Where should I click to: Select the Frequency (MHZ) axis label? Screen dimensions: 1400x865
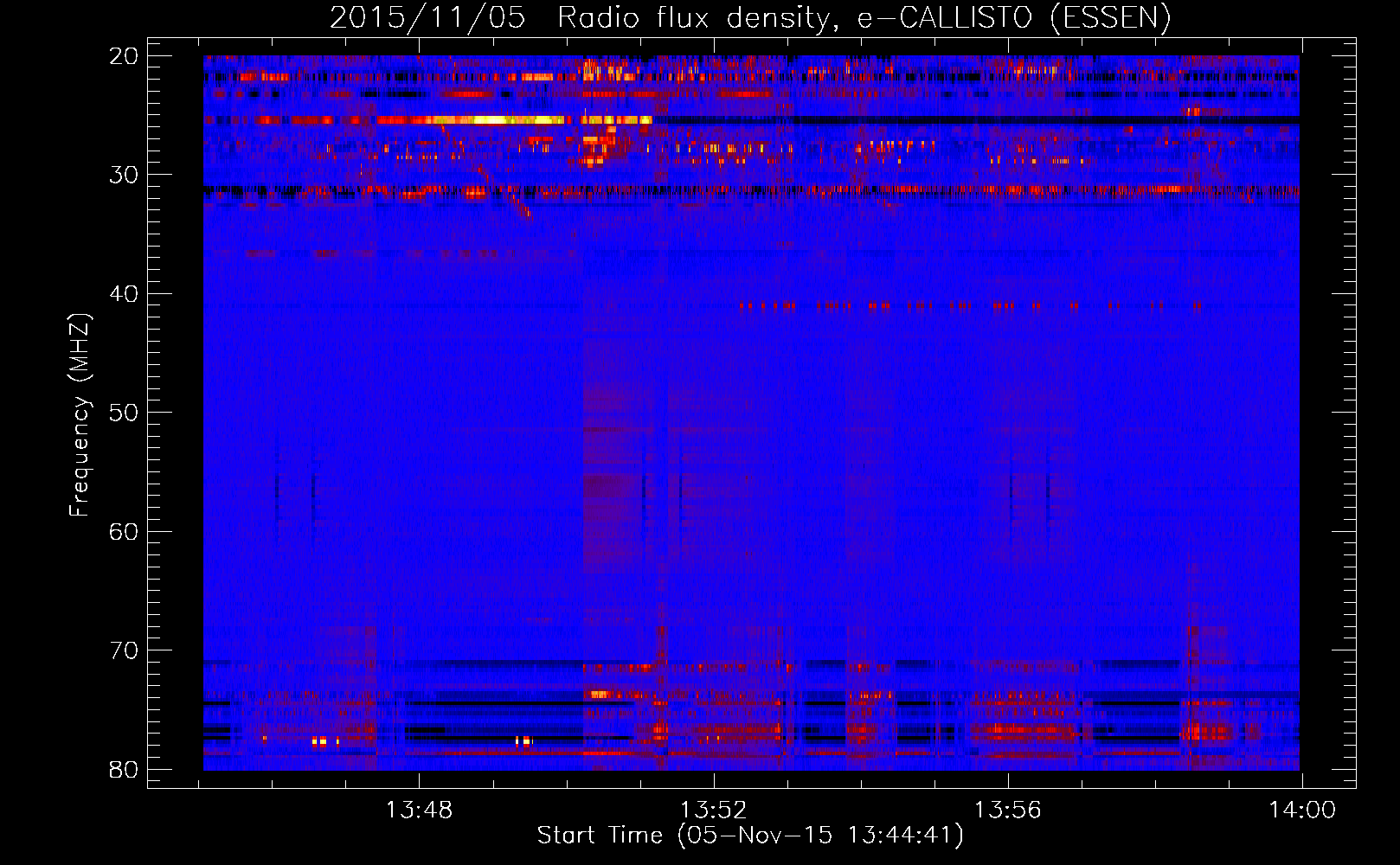point(80,414)
